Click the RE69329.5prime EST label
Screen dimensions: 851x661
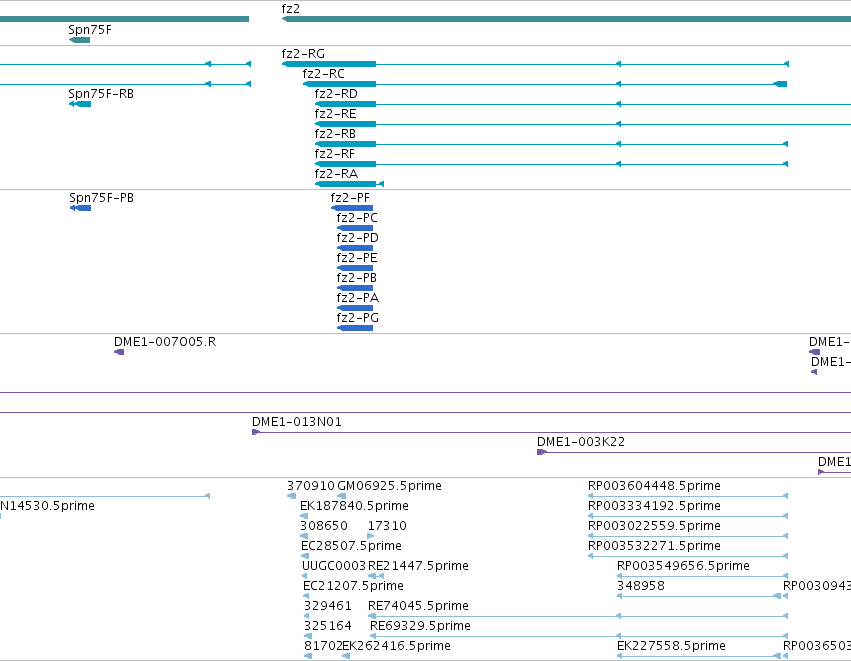tap(420, 627)
